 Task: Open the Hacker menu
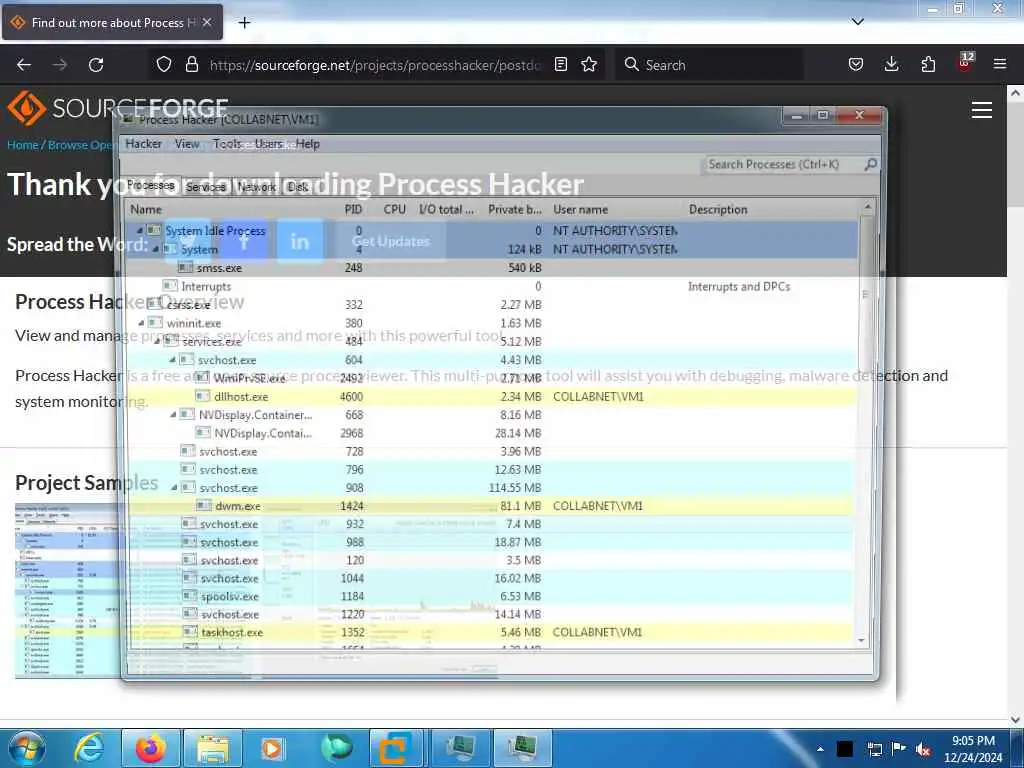click(x=143, y=144)
